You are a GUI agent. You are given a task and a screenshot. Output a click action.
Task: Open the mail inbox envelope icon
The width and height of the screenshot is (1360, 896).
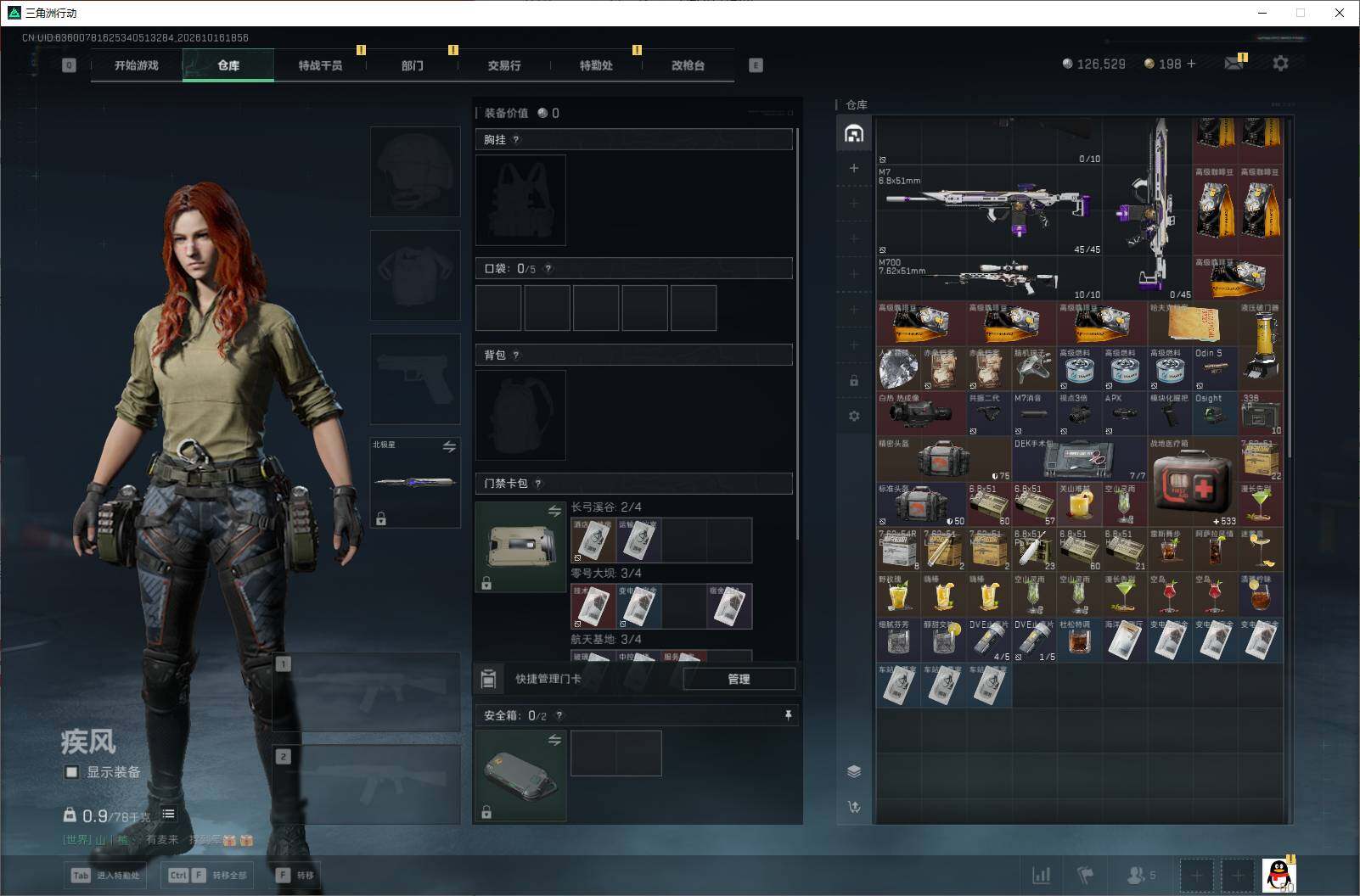coord(1234,64)
